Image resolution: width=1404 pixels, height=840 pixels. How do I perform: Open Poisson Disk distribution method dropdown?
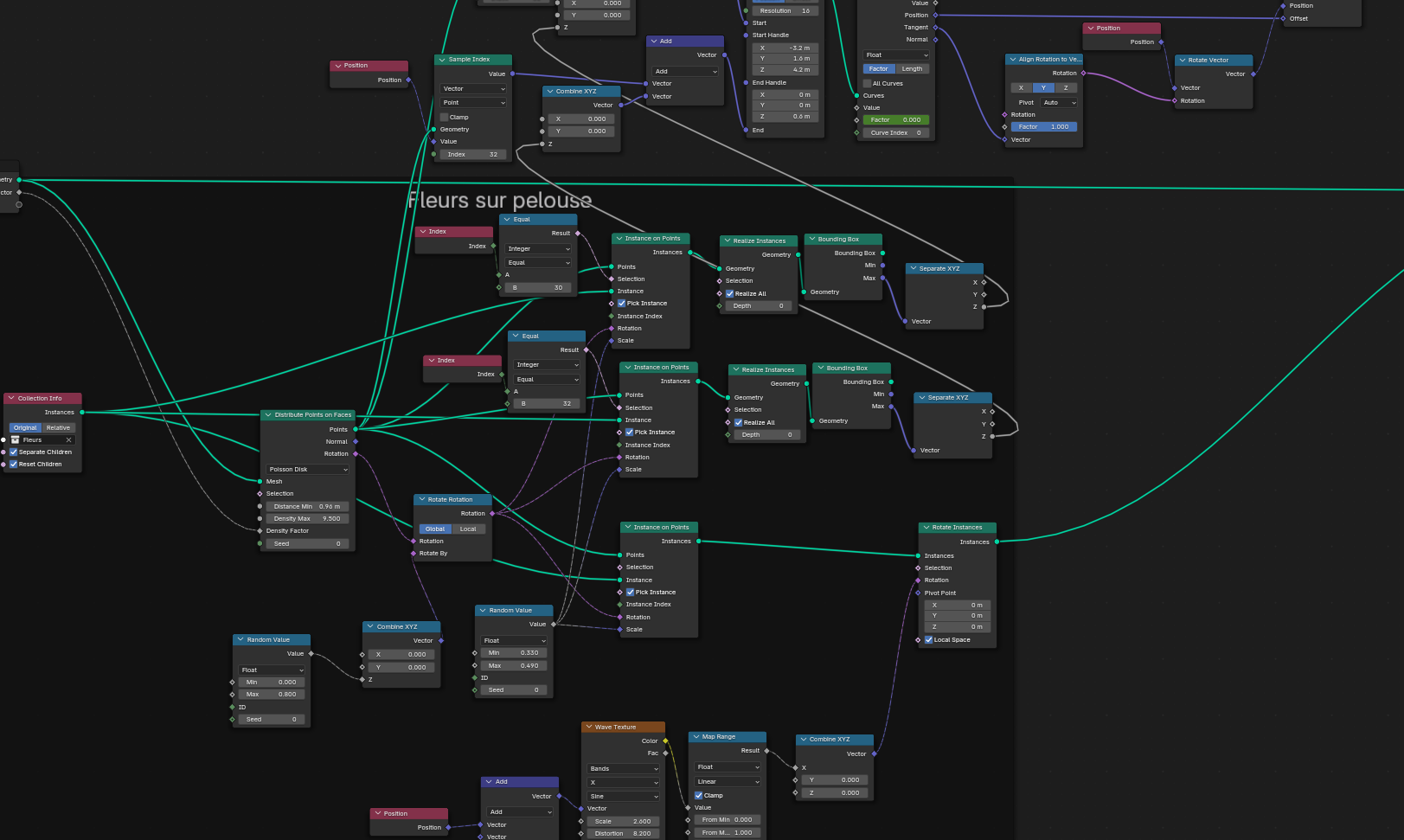pos(308,469)
